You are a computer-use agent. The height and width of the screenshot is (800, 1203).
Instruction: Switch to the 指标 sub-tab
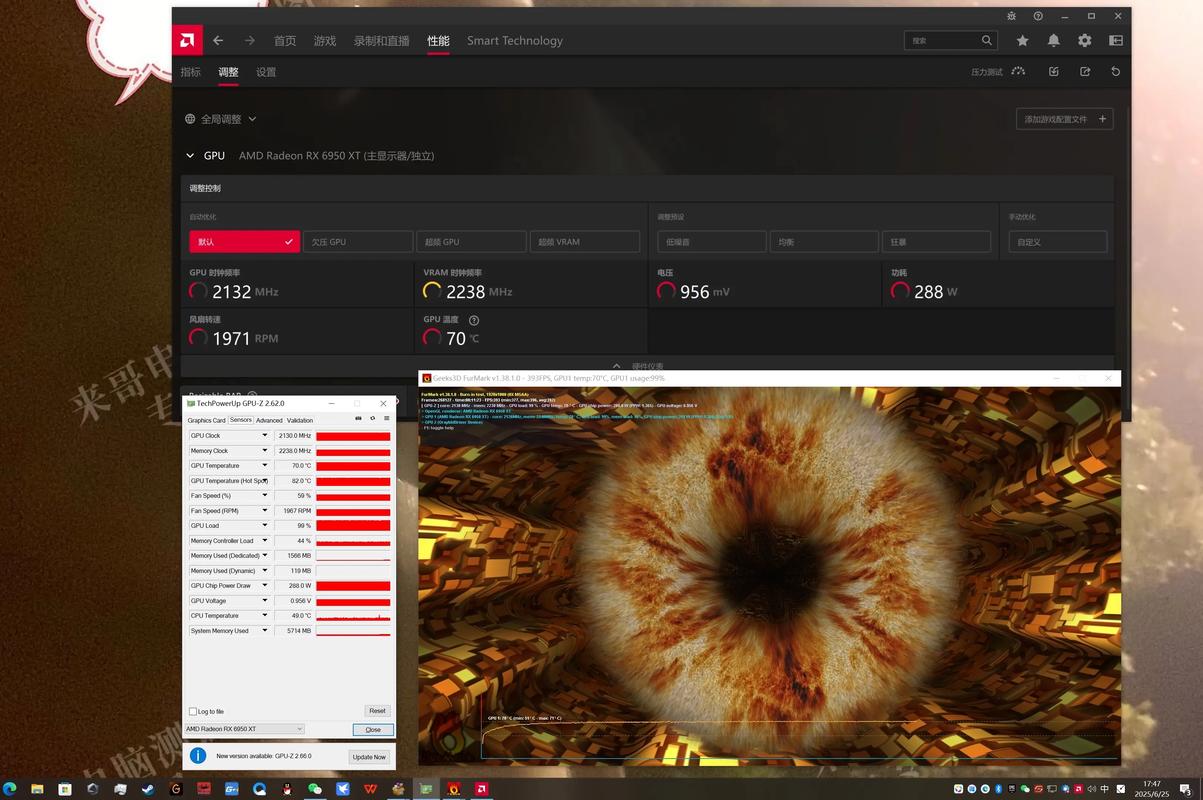tap(191, 72)
